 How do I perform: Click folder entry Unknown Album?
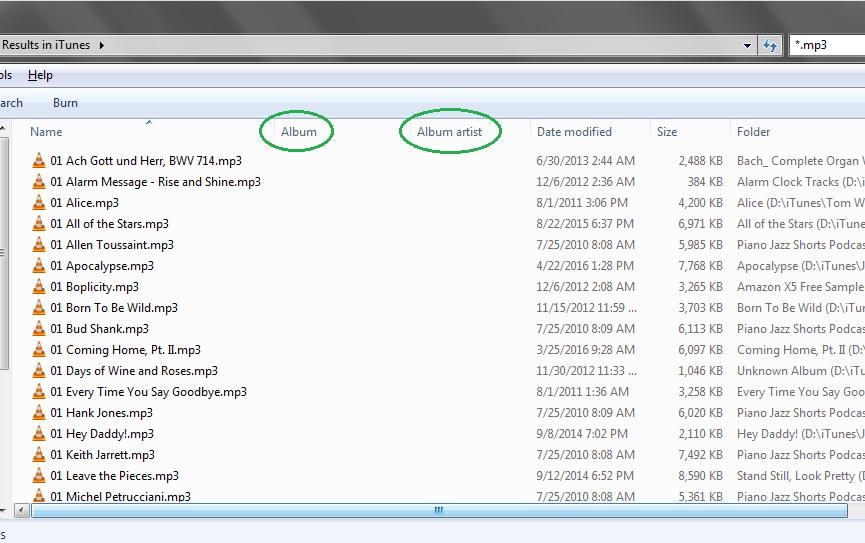tap(800, 370)
